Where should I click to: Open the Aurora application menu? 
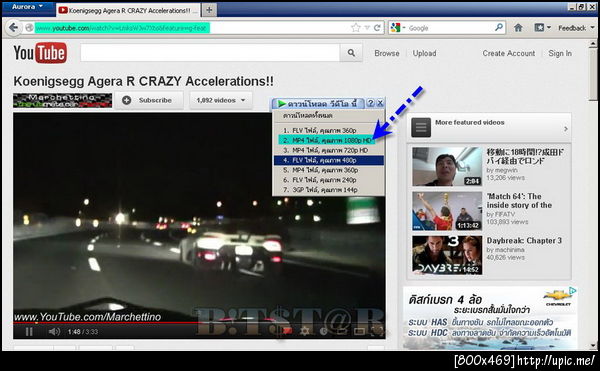click(x=27, y=7)
